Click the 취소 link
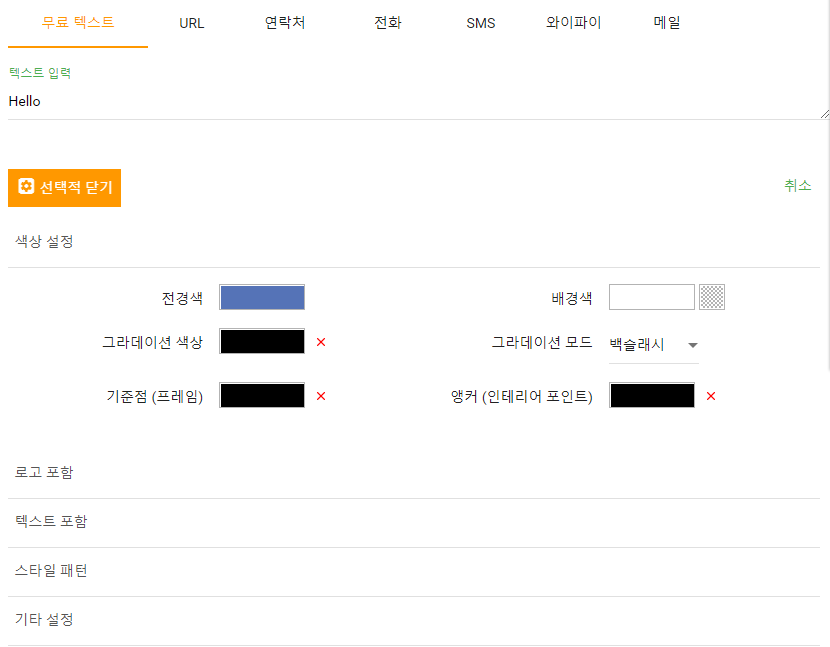Image resolution: width=830 pixels, height=647 pixels. pos(797,185)
